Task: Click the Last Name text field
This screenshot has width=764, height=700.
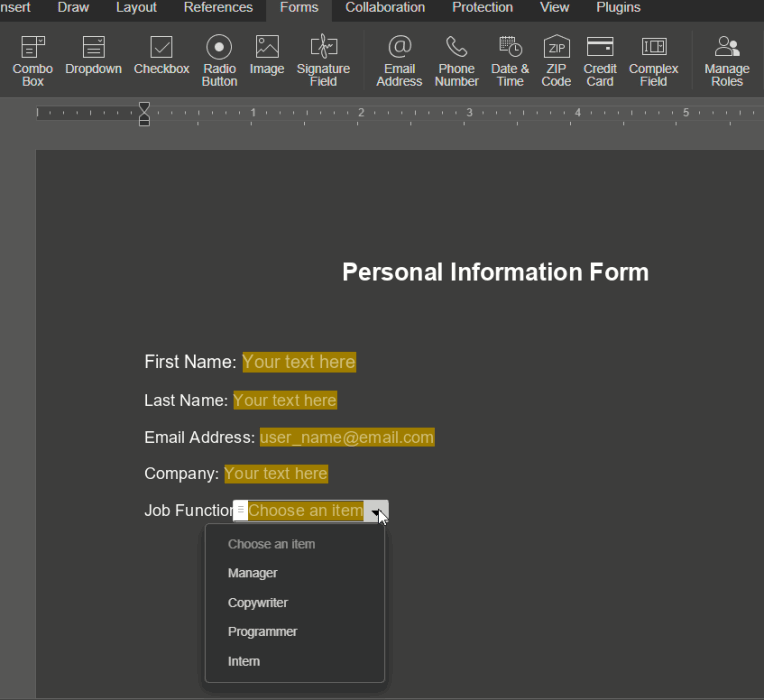Action: [x=285, y=400]
